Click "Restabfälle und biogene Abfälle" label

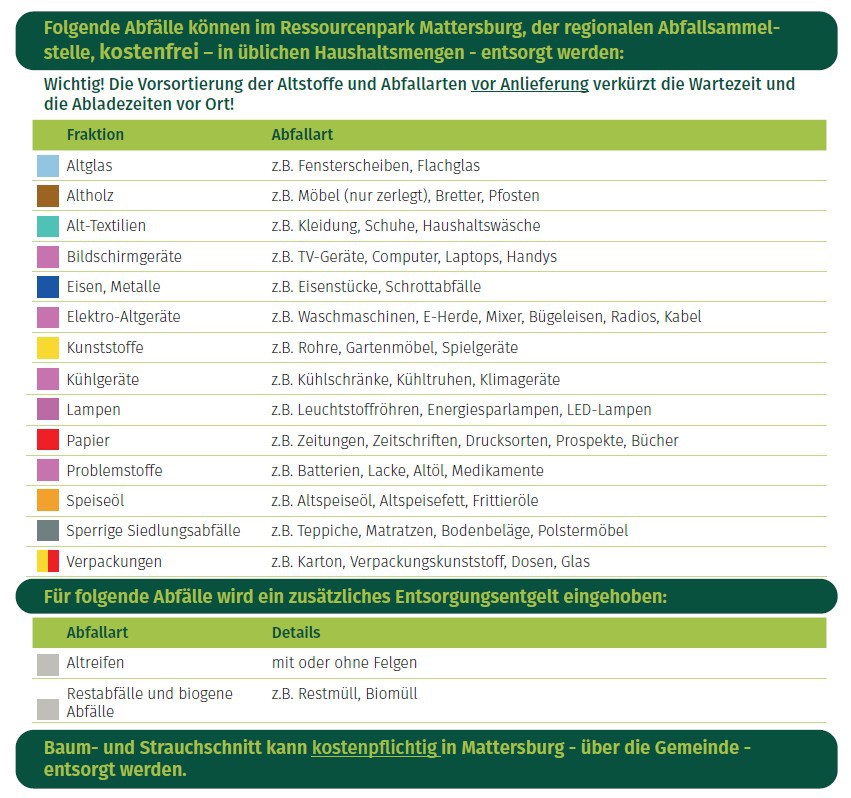point(149,702)
